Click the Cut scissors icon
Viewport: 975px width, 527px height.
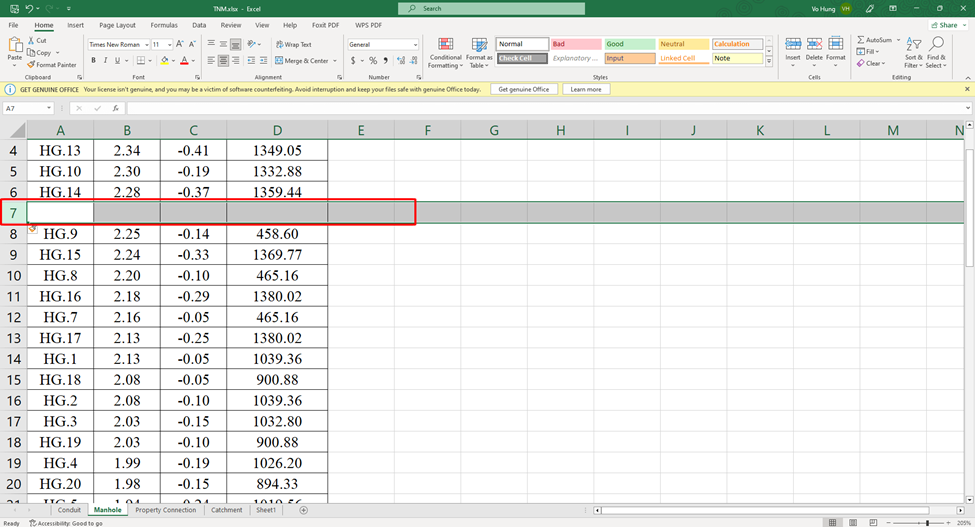[32, 41]
